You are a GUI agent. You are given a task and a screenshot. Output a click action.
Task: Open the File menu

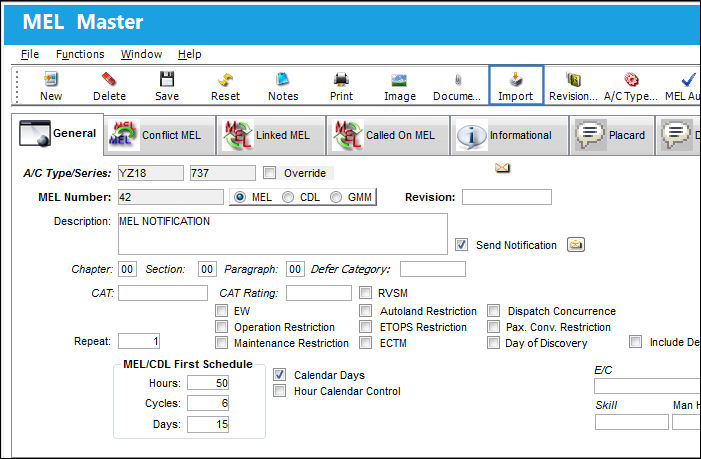coord(30,54)
